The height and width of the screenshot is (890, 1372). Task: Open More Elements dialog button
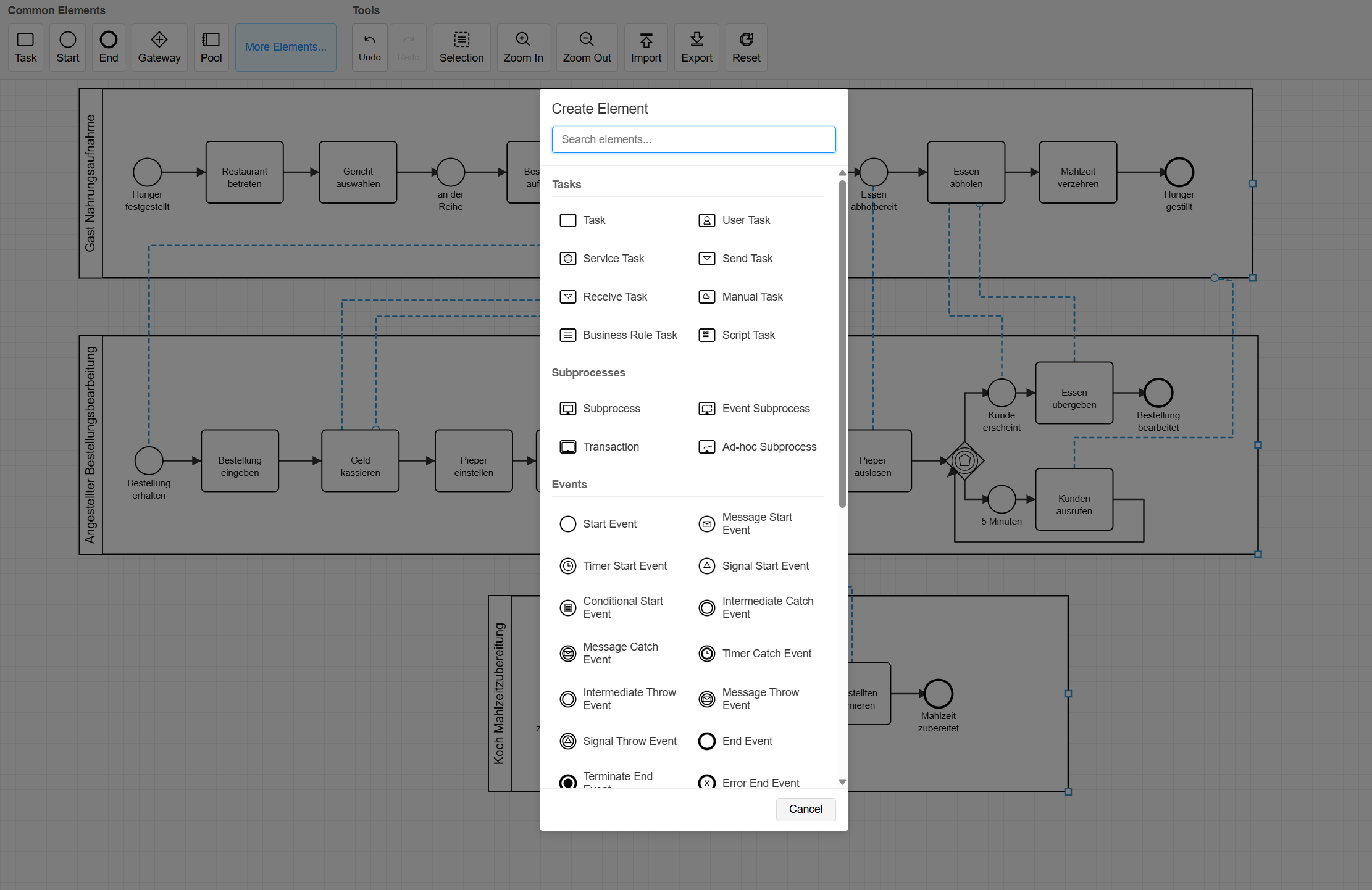click(x=286, y=48)
